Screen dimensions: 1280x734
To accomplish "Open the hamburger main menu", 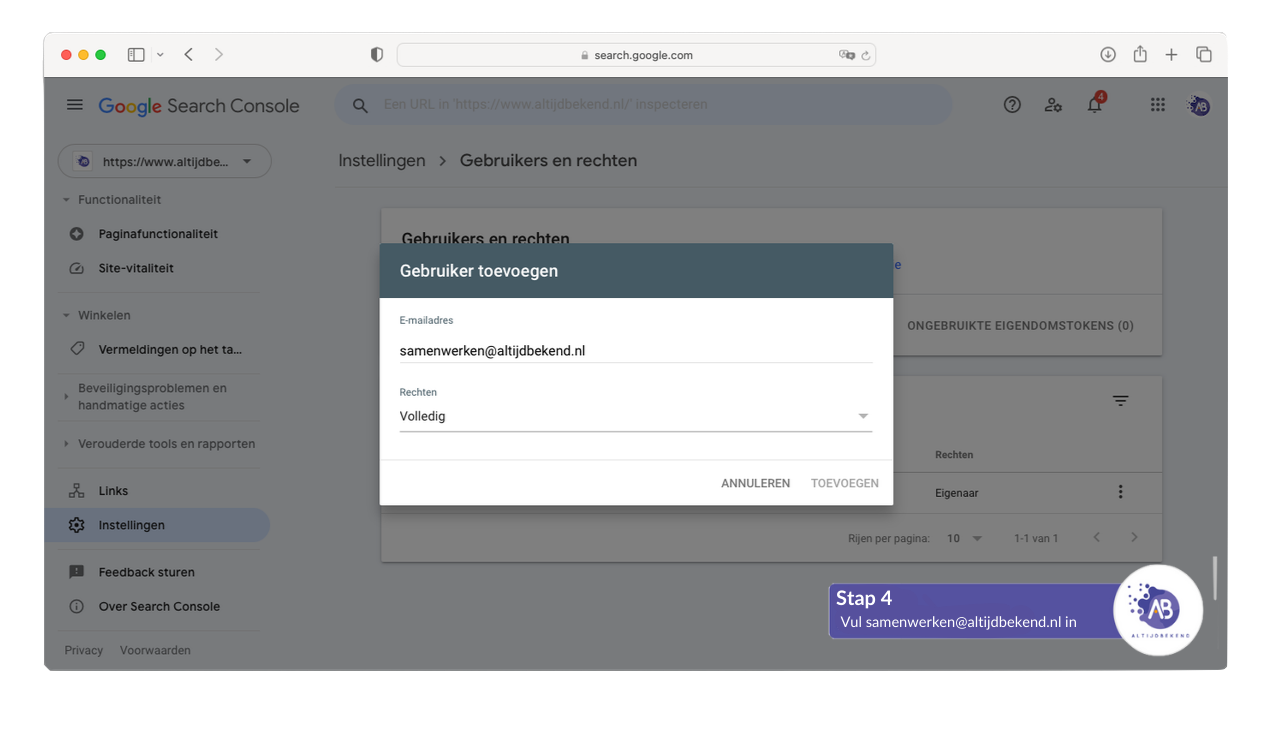I will coord(75,105).
